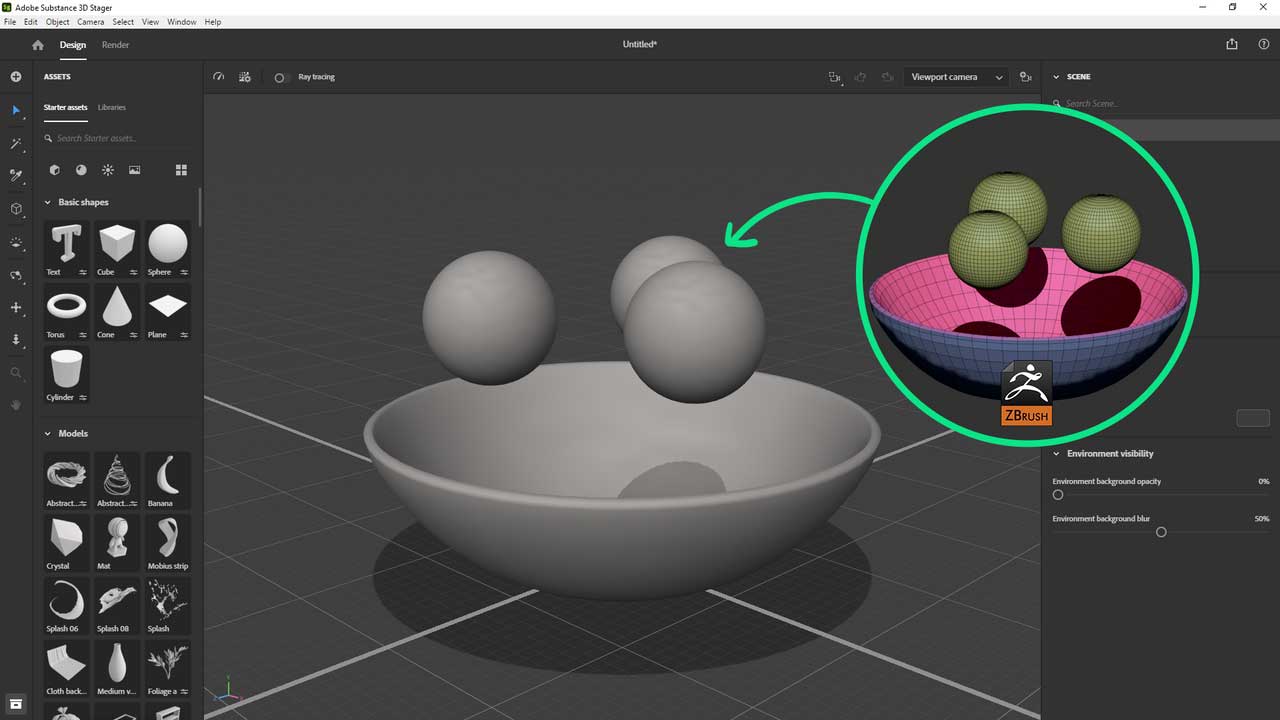The image size is (1280, 720).
Task: Open the Camera menu
Action: pyautogui.click(x=91, y=22)
